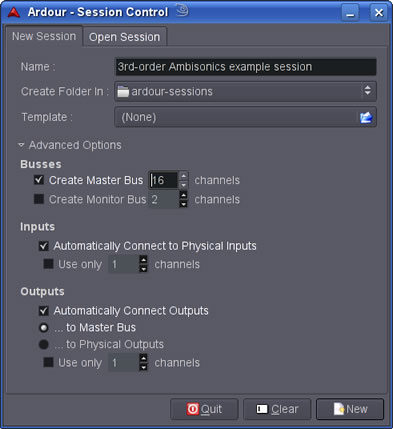Click the folder icon beside ardour-sessions
This screenshot has height=429, width=393.
(123, 91)
